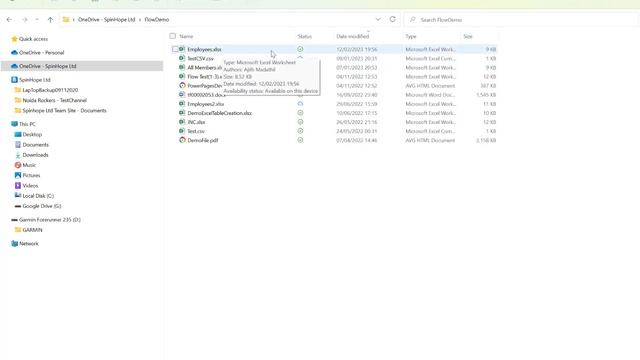Open Local Disk (C:) in sidebar
This screenshot has height=360, width=640.
38,196
